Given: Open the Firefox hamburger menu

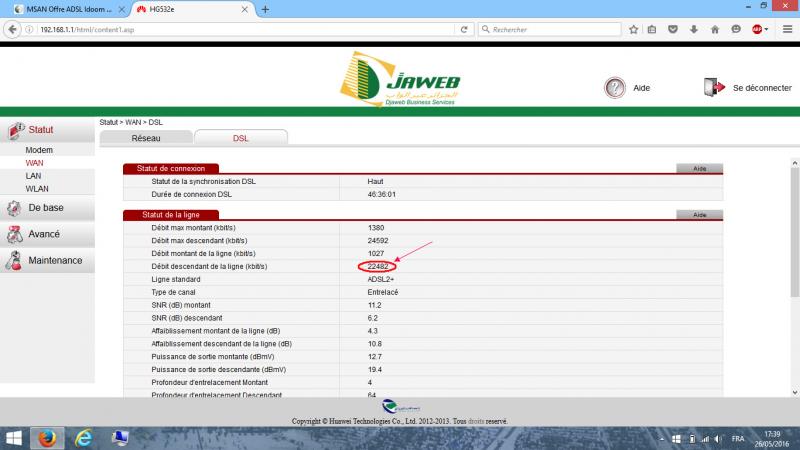Looking at the screenshot, I should click(787, 29).
